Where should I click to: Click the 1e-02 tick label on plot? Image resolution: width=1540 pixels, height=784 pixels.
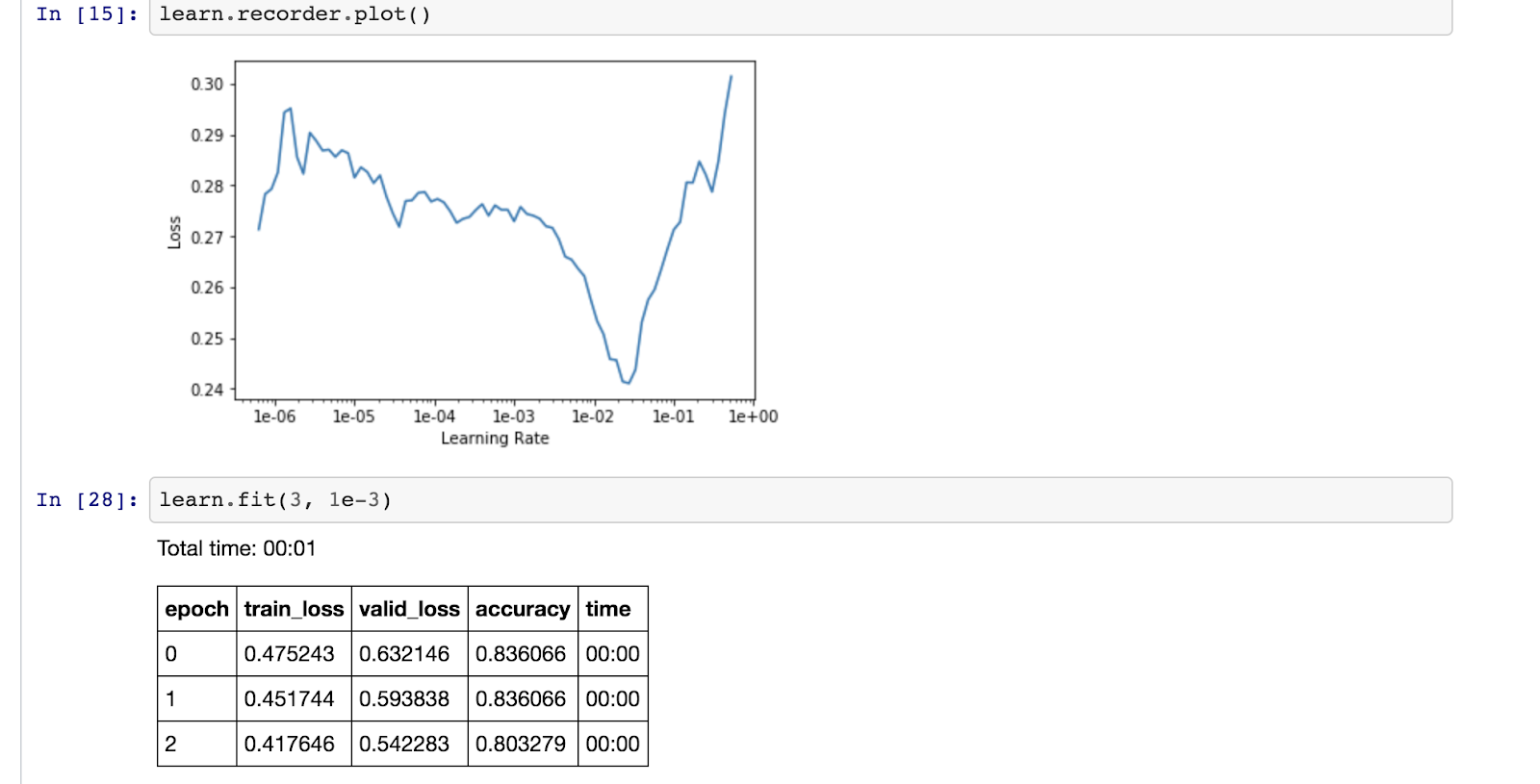point(592,417)
